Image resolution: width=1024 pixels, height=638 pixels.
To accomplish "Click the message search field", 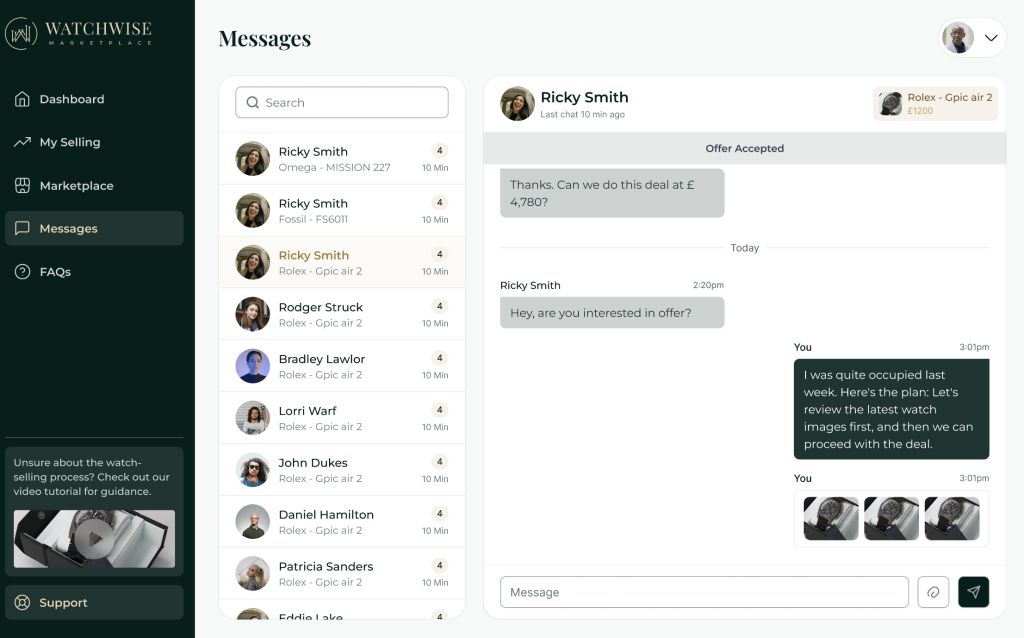I will coord(342,103).
